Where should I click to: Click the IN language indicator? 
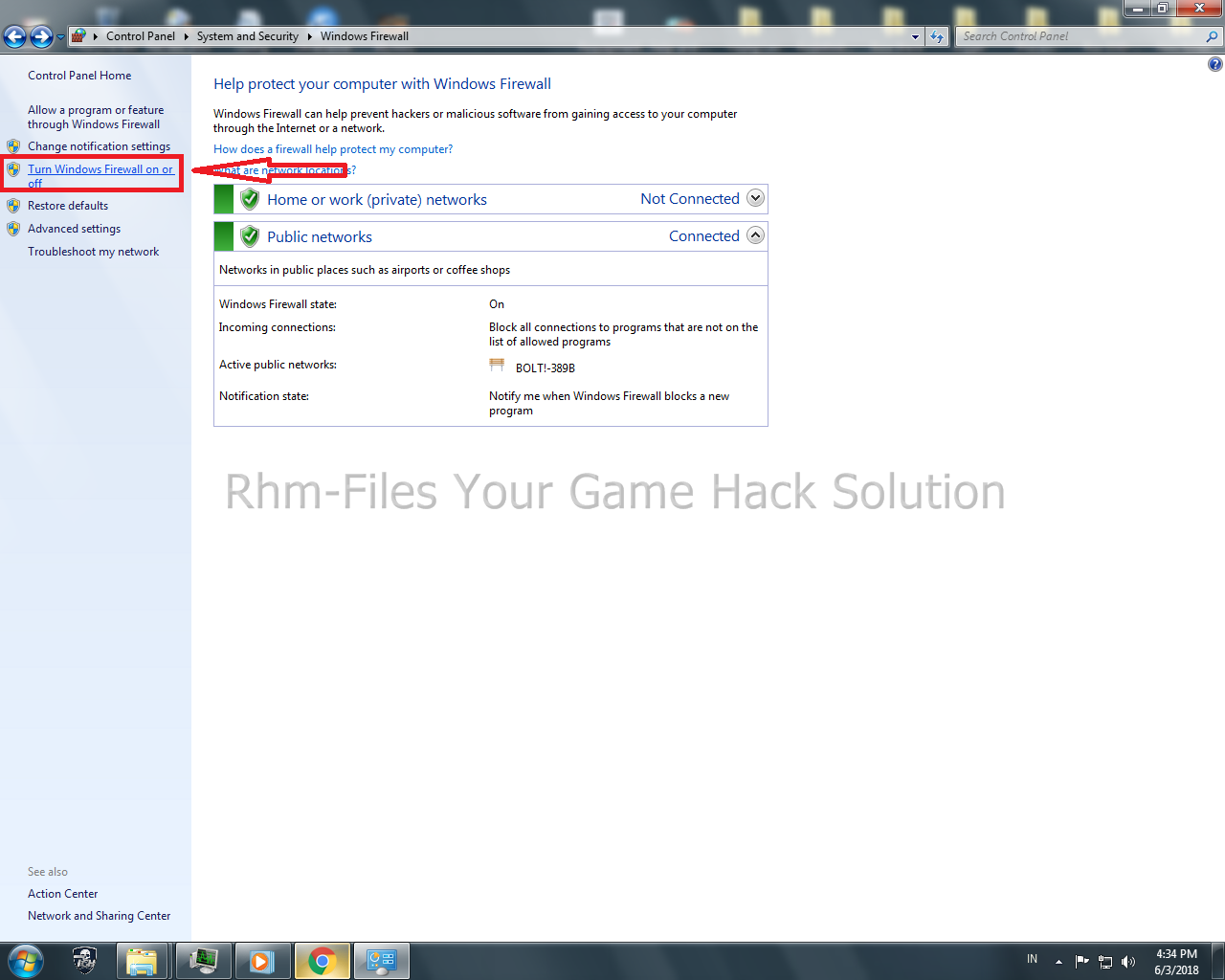[1032, 959]
